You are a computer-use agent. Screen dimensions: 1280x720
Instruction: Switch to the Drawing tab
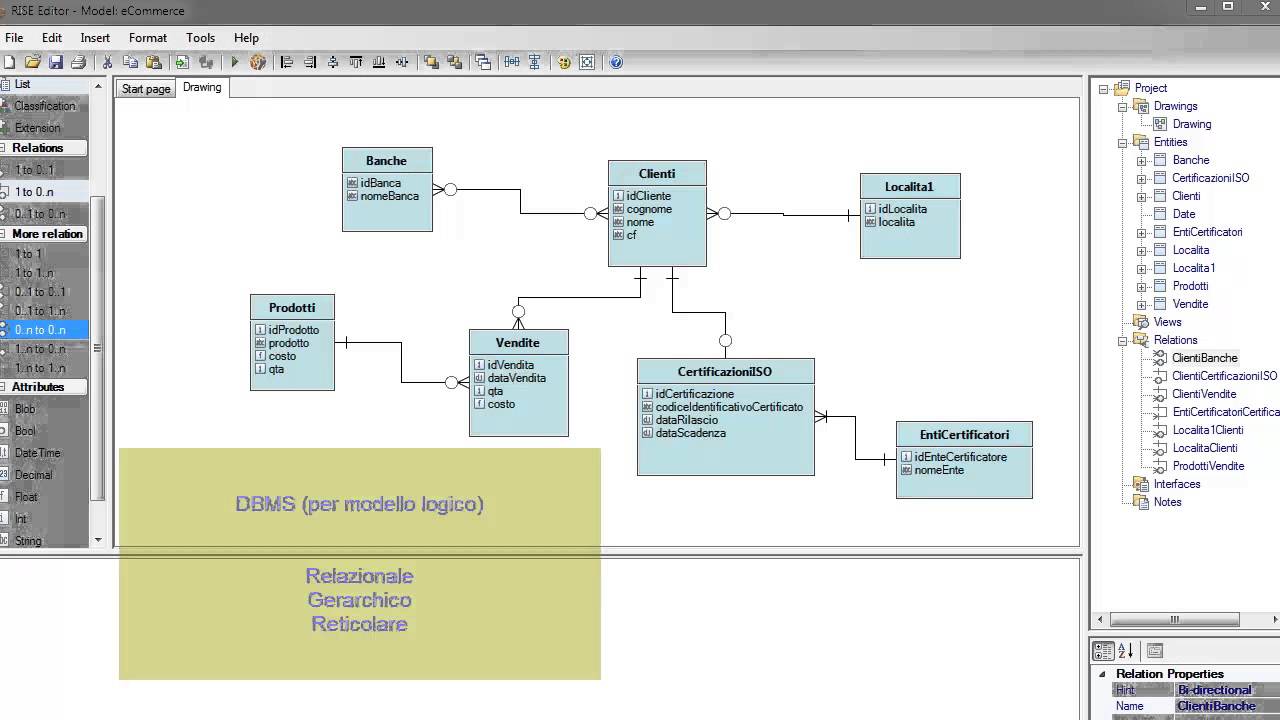click(202, 88)
